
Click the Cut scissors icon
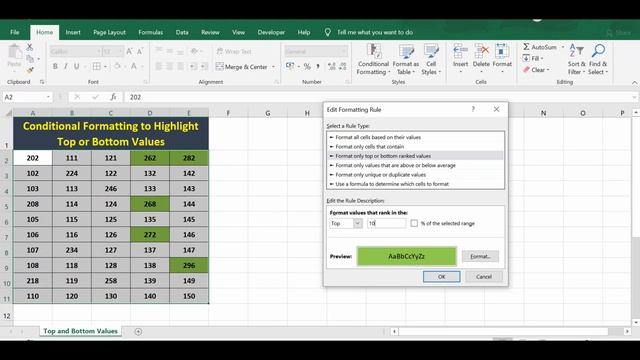coord(30,47)
